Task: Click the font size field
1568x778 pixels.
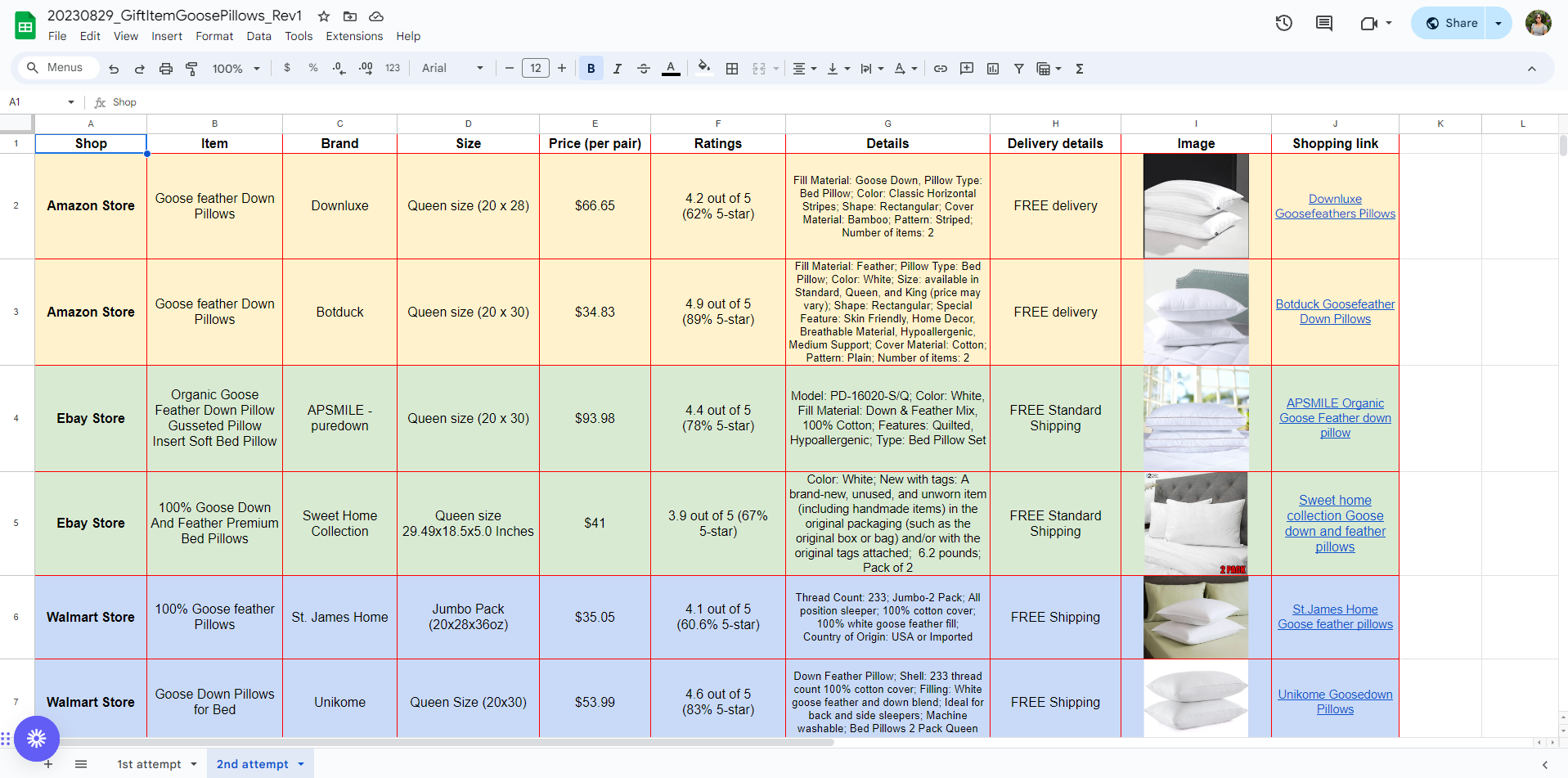Action: click(536, 69)
